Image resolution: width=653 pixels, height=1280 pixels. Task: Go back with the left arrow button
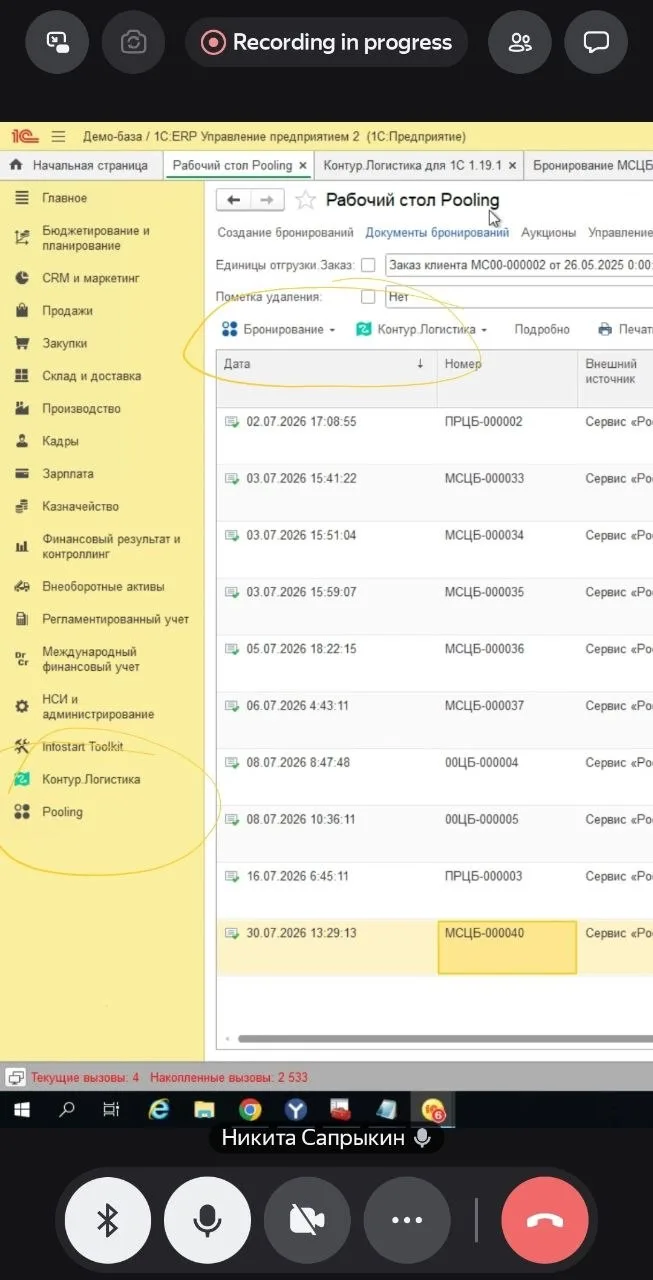pyautogui.click(x=233, y=200)
